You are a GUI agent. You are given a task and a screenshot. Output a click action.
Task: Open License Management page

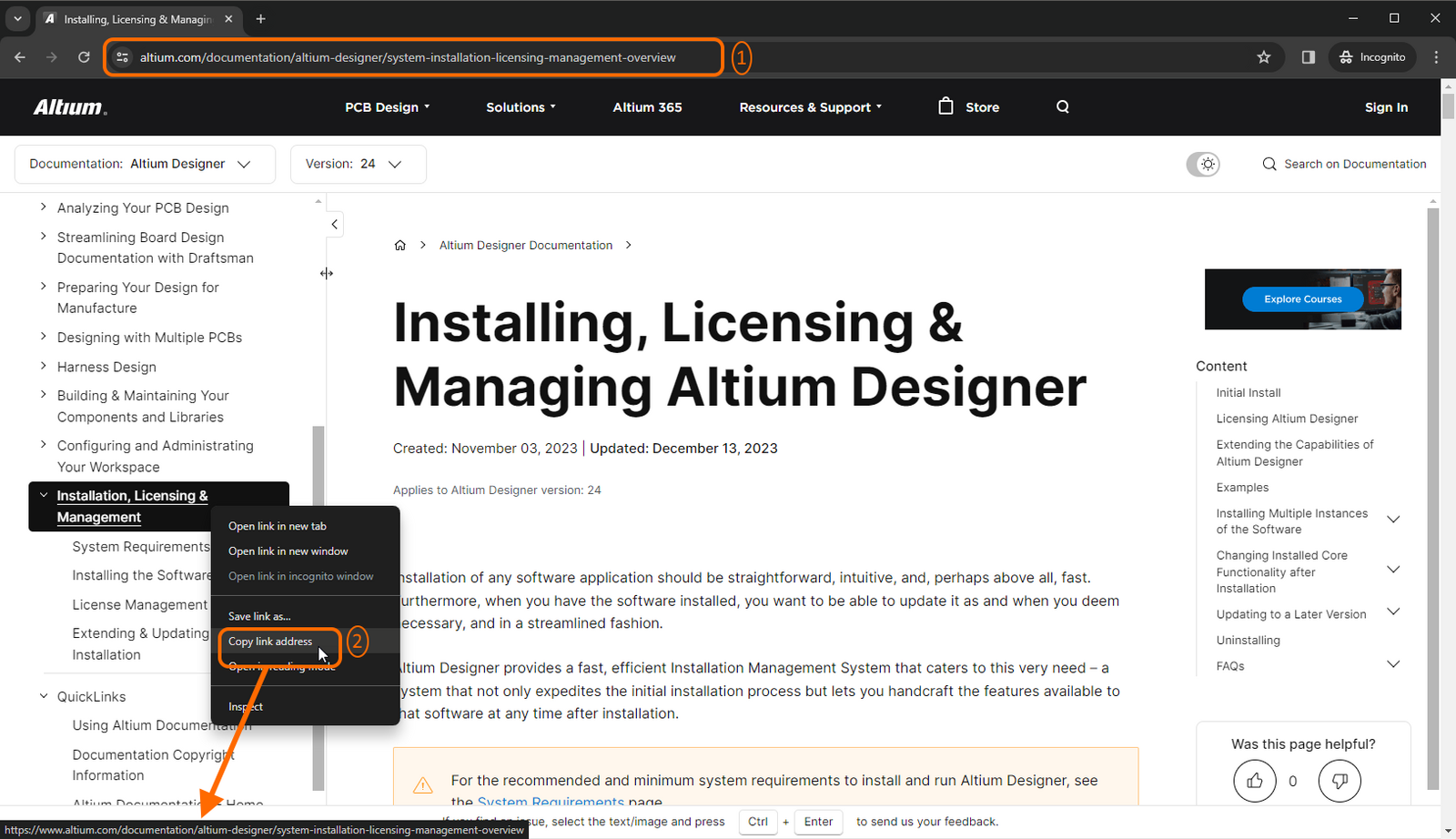click(x=140, y=605)
